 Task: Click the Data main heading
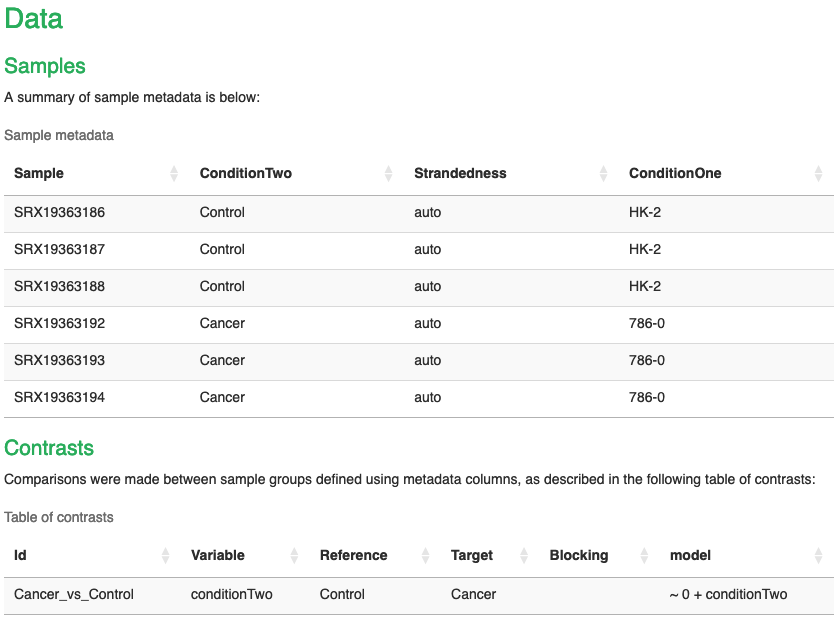point(33,19)
